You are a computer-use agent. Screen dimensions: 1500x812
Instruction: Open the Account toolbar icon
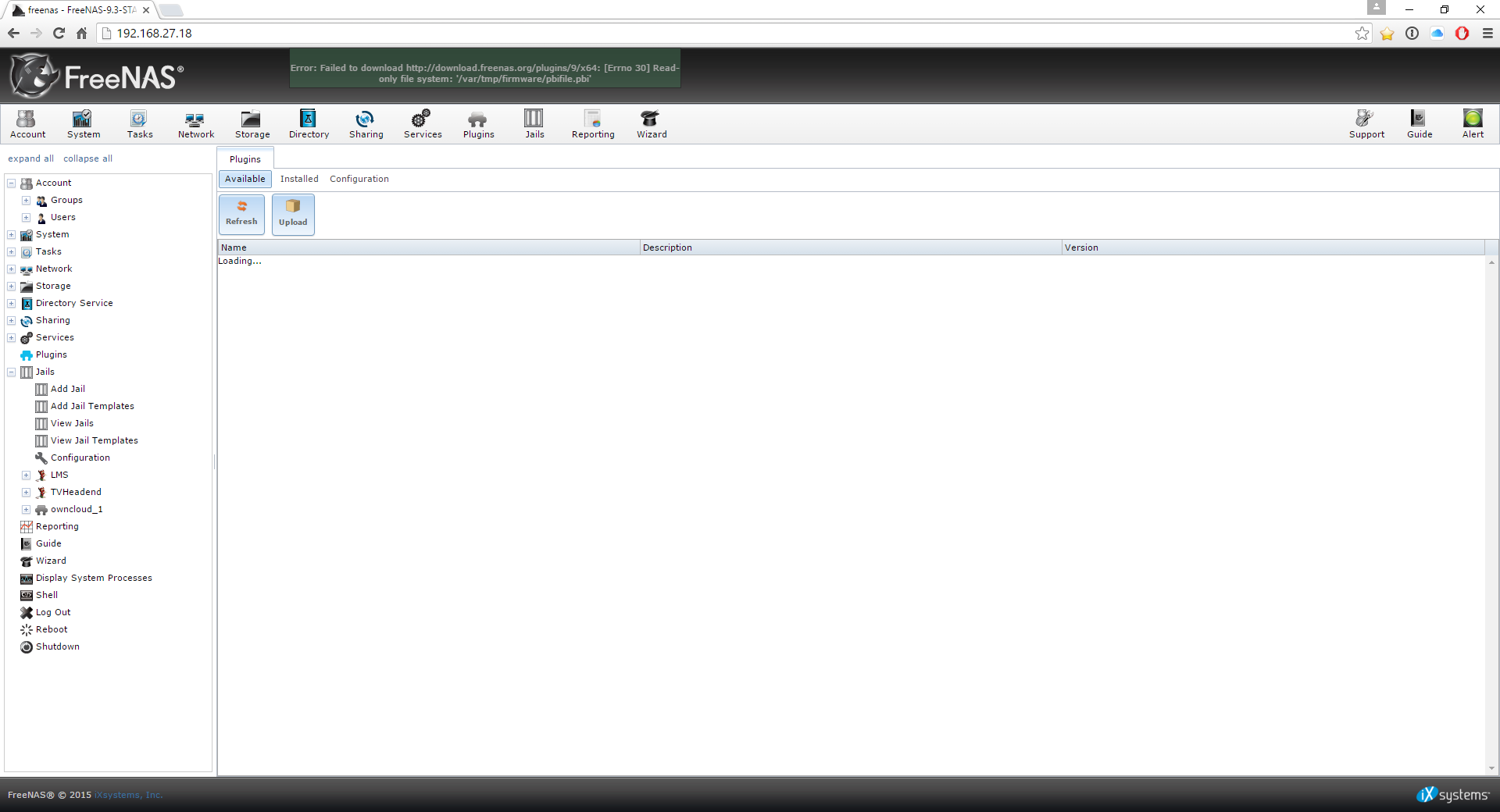point(27,124)
